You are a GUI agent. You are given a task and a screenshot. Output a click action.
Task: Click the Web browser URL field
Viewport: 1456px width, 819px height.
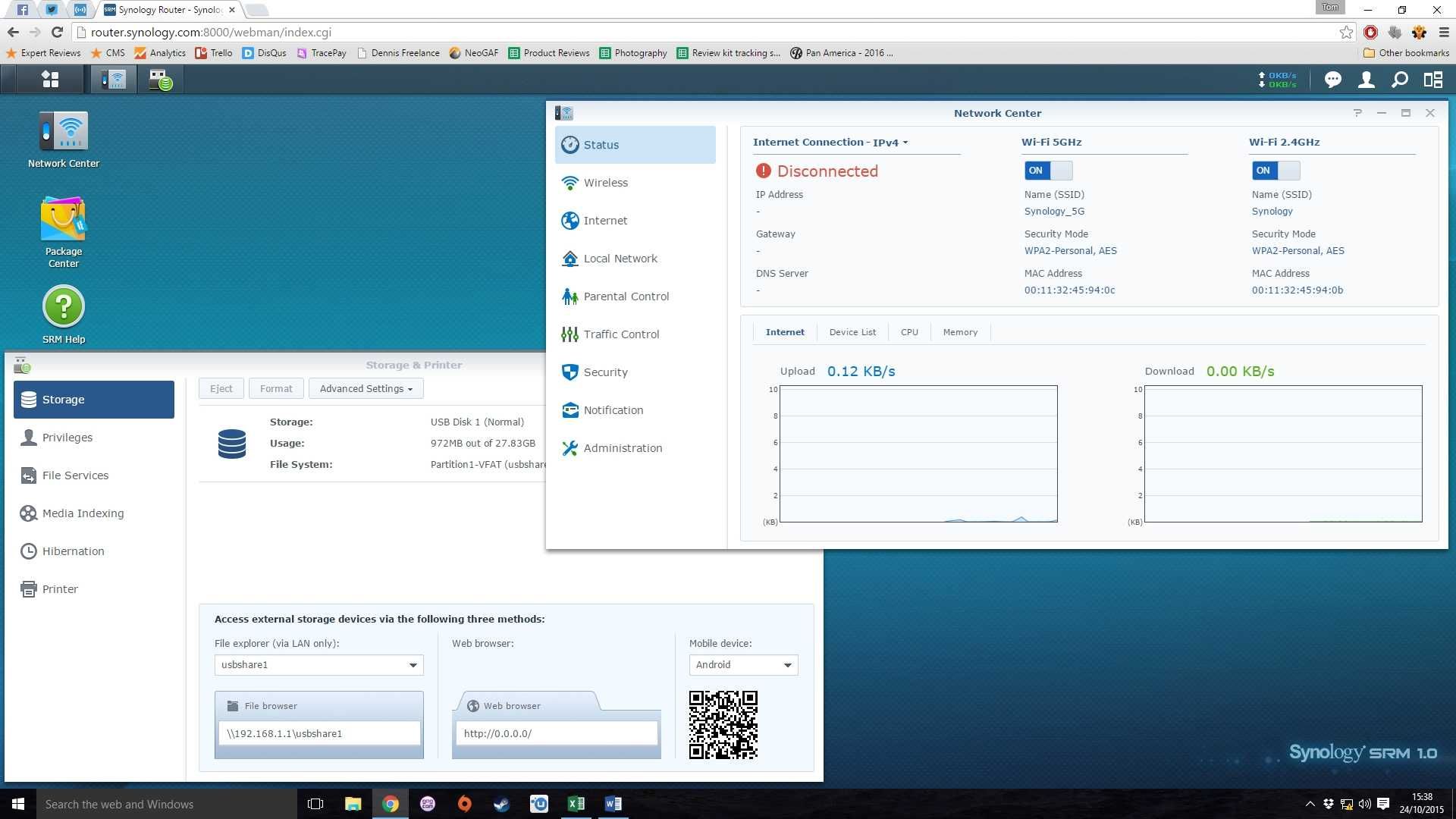click(557, 733)
